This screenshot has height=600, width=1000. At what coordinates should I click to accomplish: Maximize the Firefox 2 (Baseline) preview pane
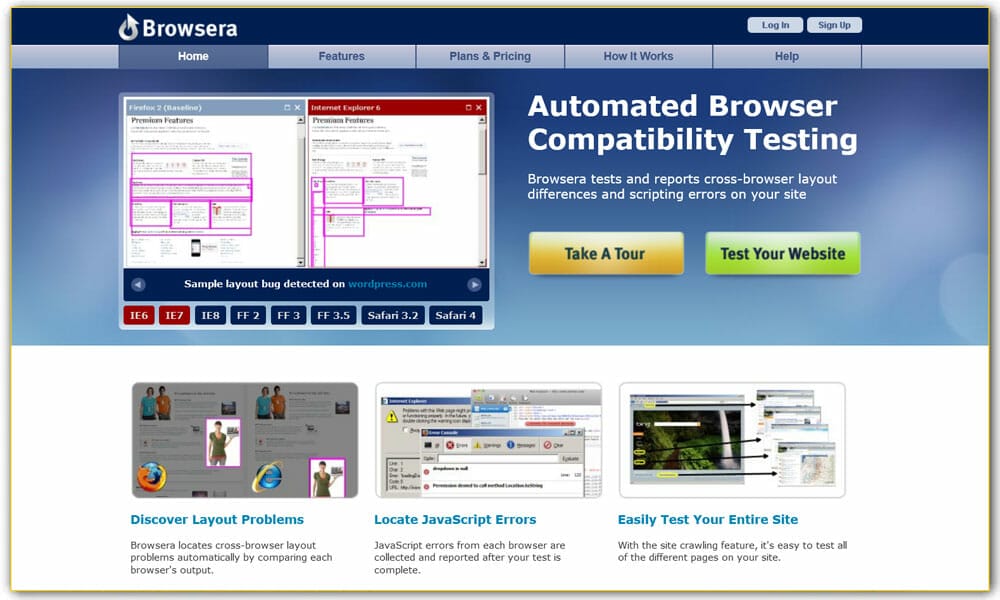point(287,107)
